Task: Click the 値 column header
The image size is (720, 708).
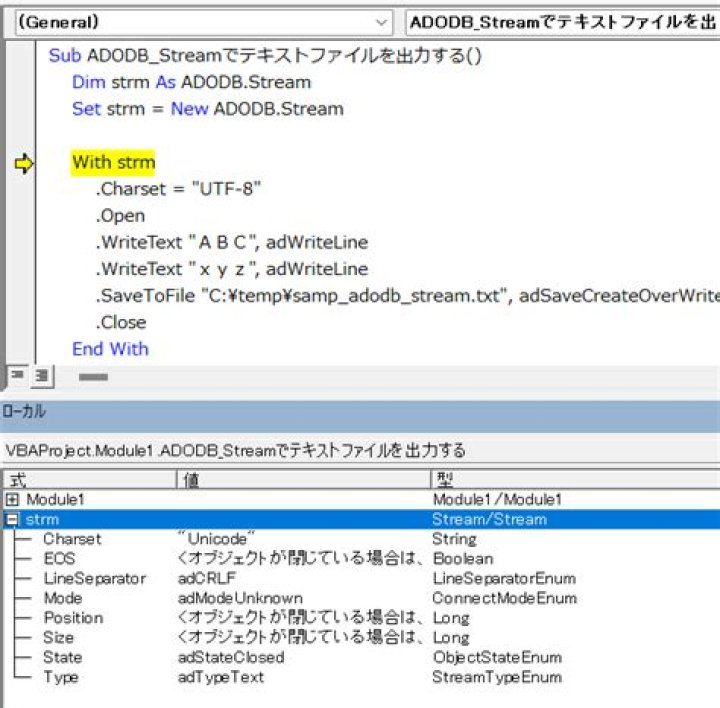Action: pos(304,480)
